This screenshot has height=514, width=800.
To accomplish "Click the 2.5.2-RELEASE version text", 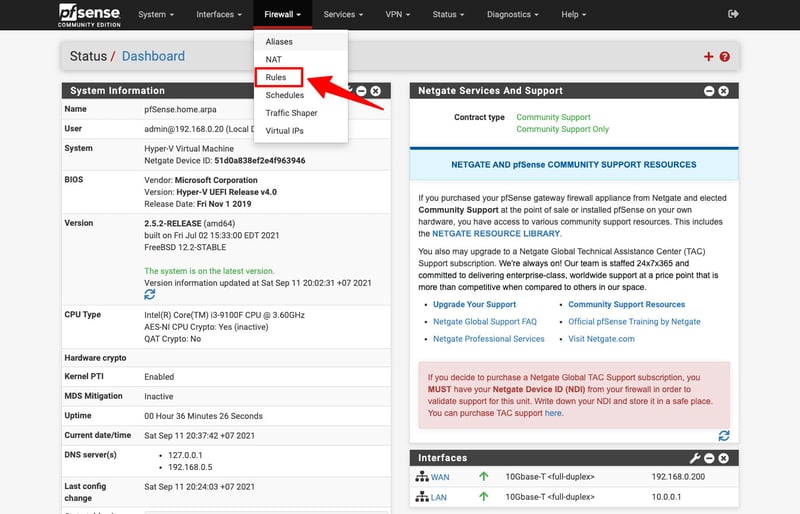I will 172,224.
